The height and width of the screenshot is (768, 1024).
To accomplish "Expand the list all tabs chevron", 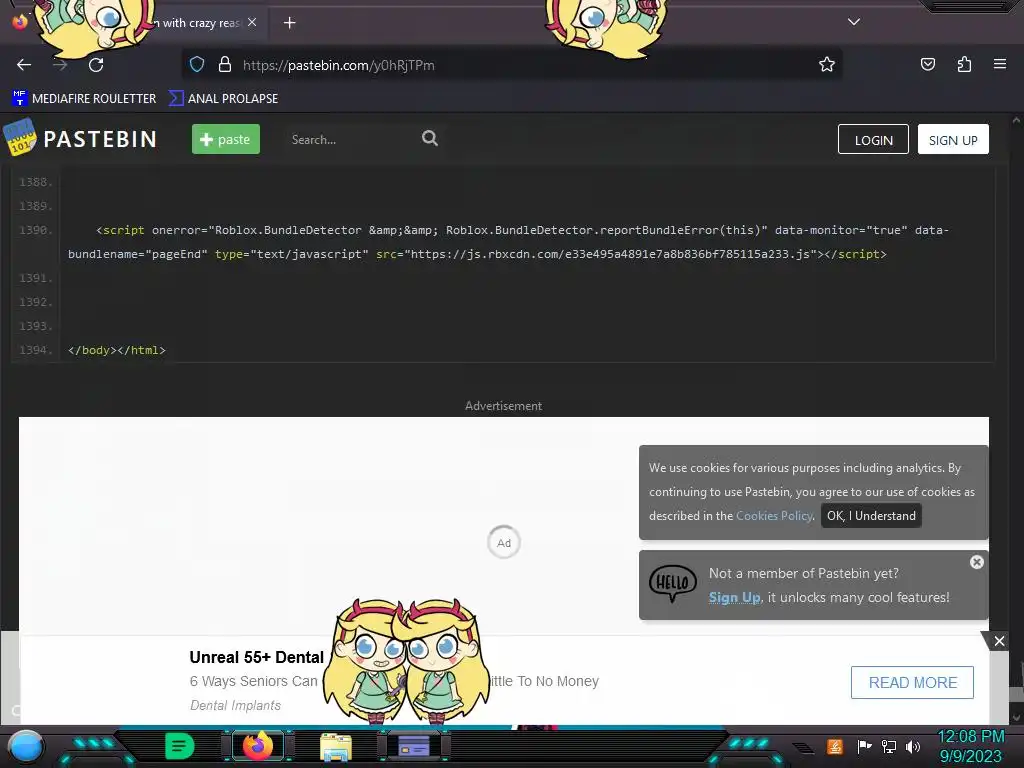I will (x=854, y=22).
